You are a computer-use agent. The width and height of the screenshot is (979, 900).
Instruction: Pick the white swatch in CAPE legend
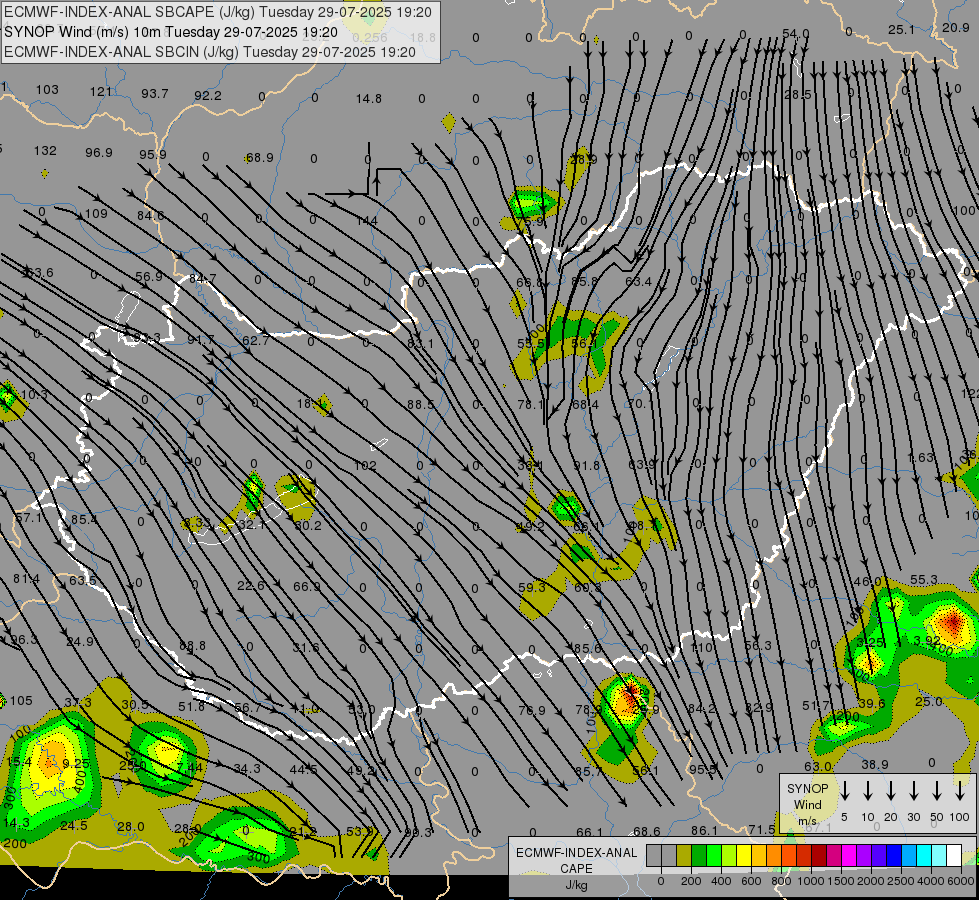[953, 855]
